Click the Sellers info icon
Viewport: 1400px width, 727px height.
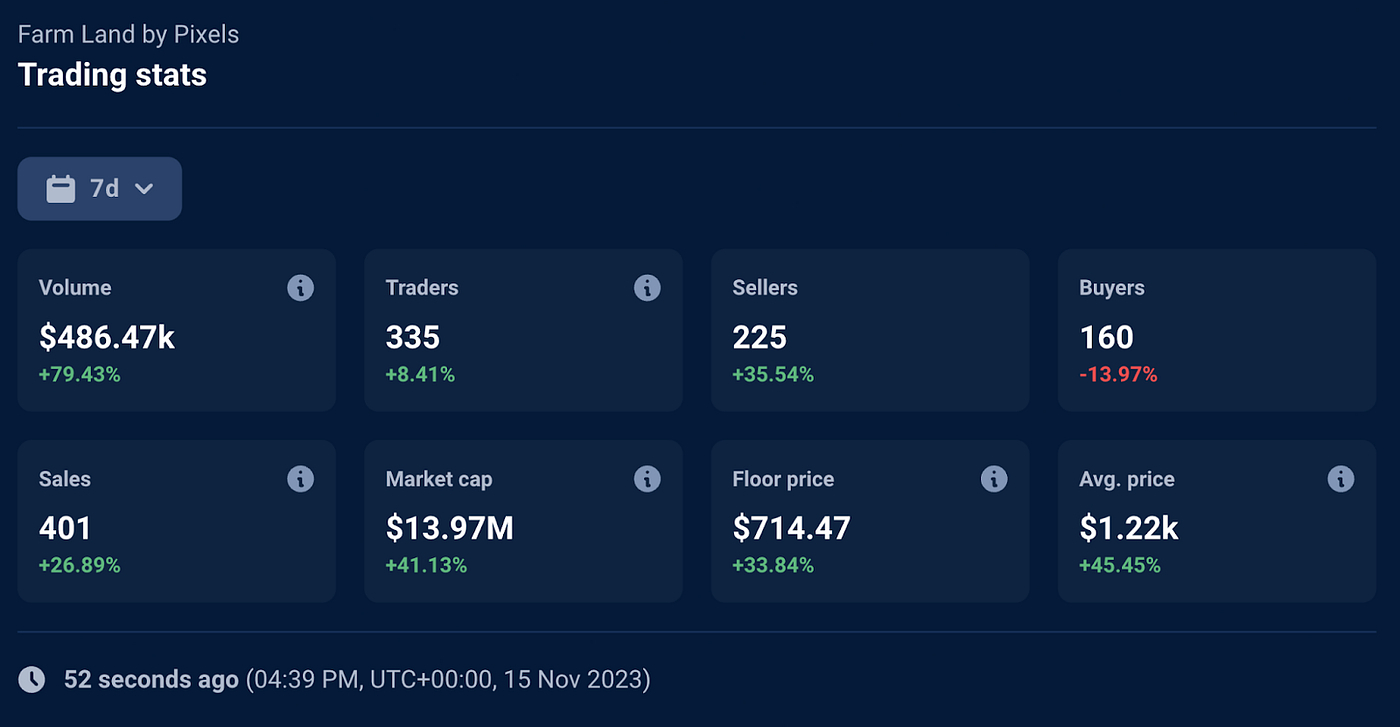tap(994, 288)
